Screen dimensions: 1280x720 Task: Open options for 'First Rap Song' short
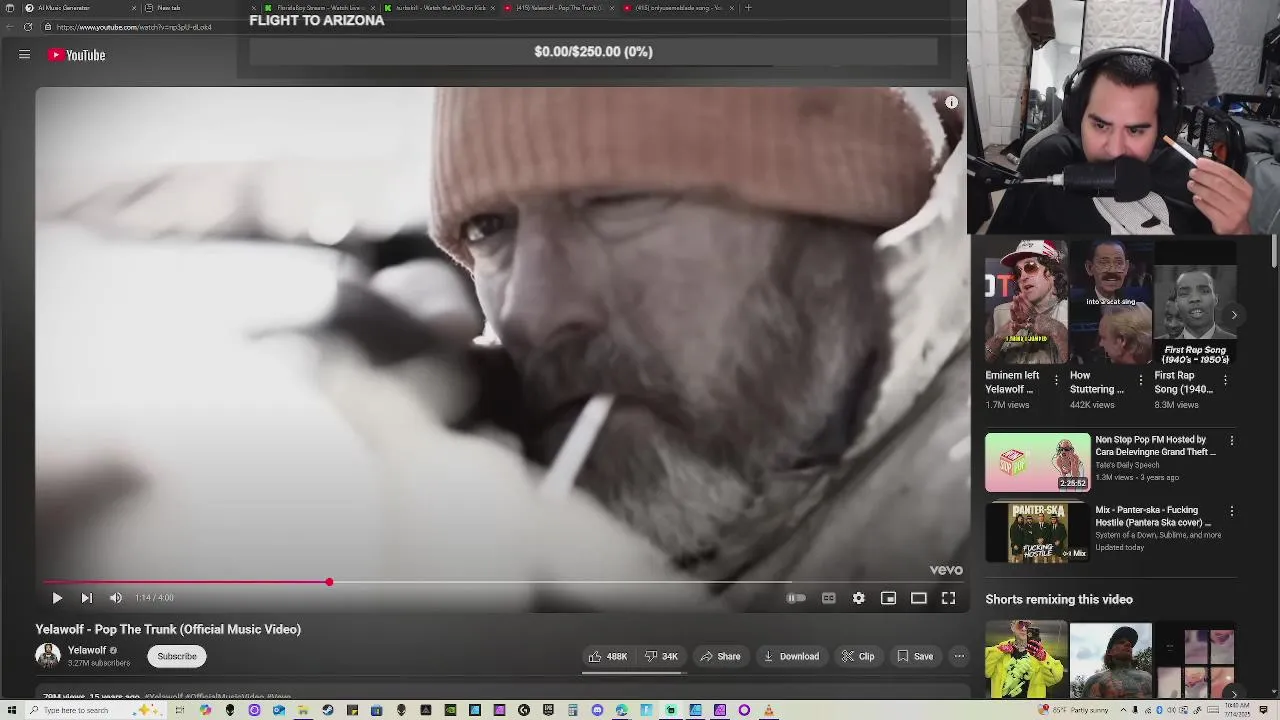[1225, 380]
